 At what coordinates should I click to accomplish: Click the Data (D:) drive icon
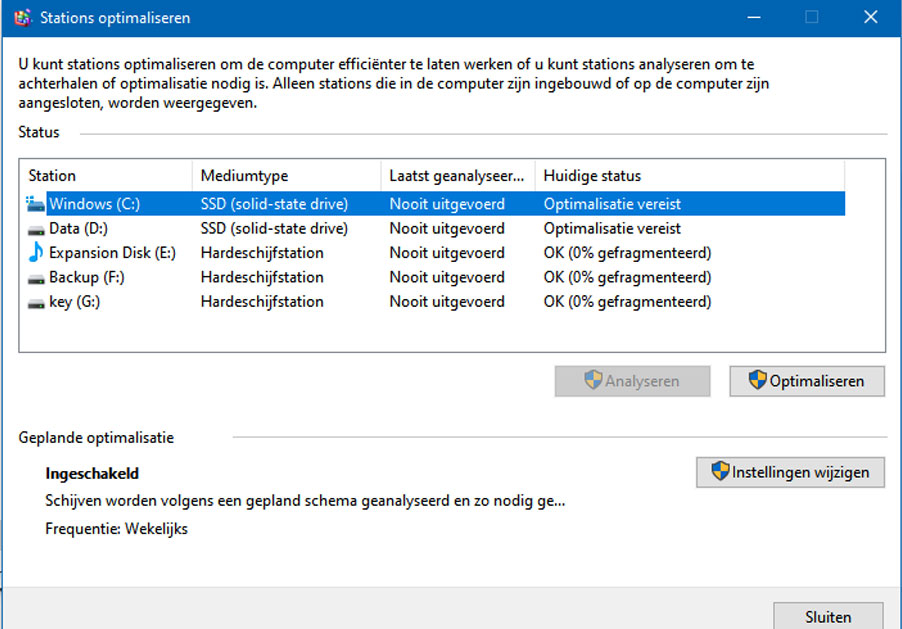pos(36,230)
